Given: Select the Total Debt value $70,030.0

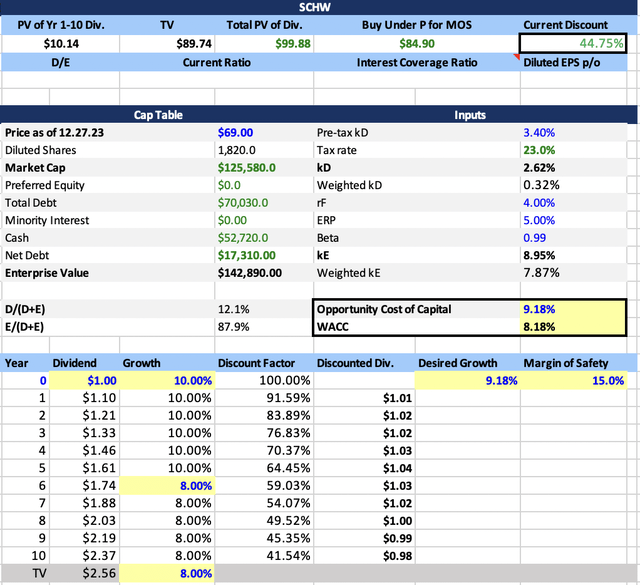Looking at the screenshot, I should (x=264, y=203).
